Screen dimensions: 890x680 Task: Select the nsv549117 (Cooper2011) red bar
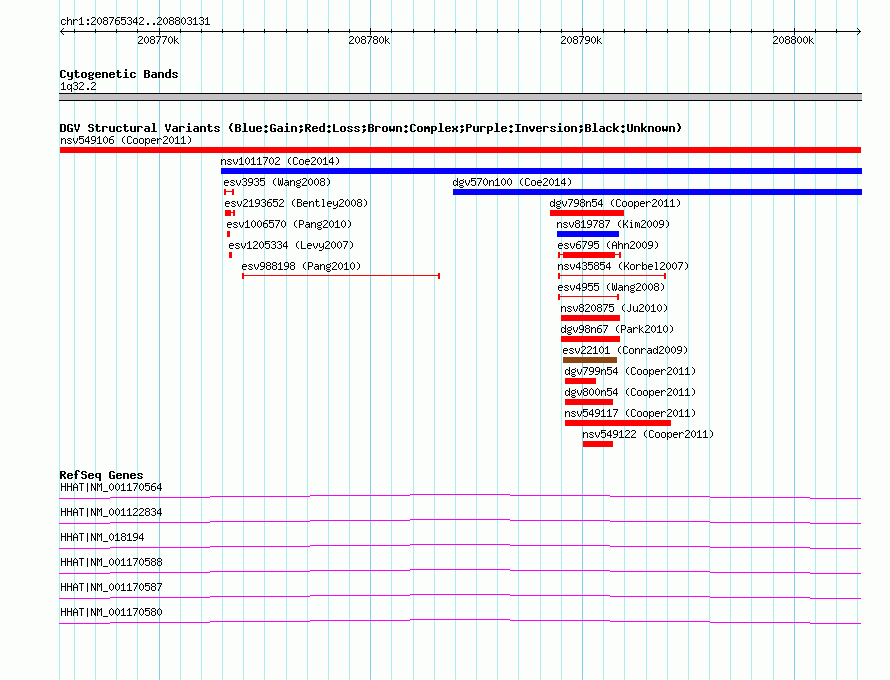point(618,423)
